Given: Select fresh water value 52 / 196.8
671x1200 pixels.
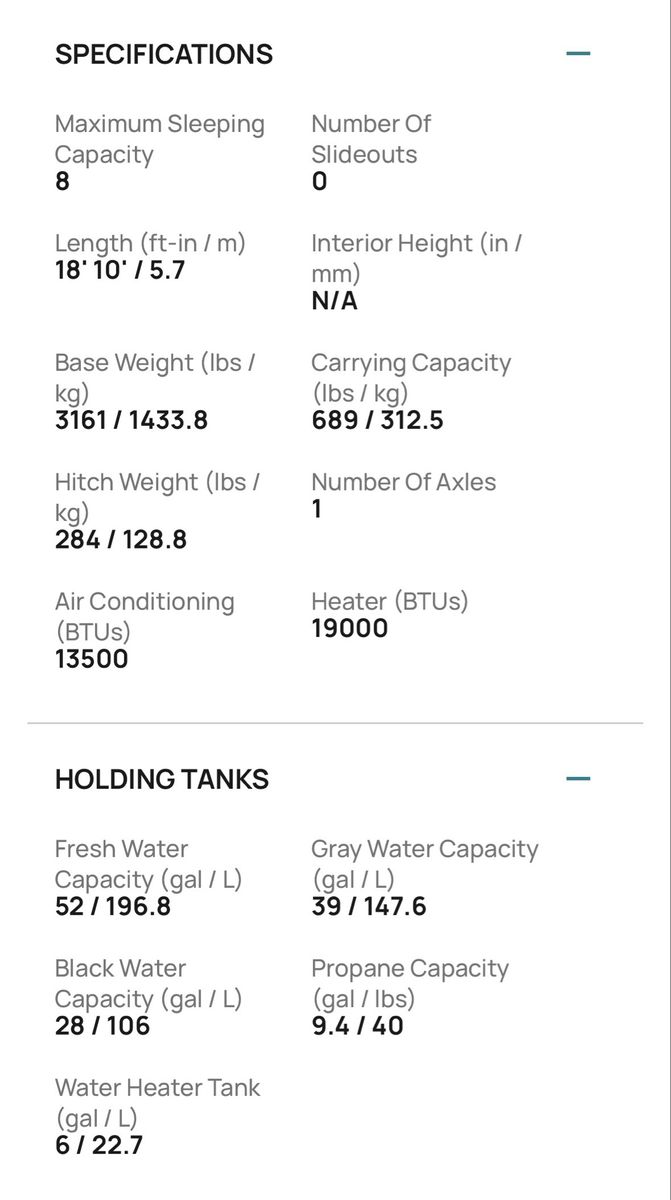Looking at the screenshot, I should (x=113, y=907).
